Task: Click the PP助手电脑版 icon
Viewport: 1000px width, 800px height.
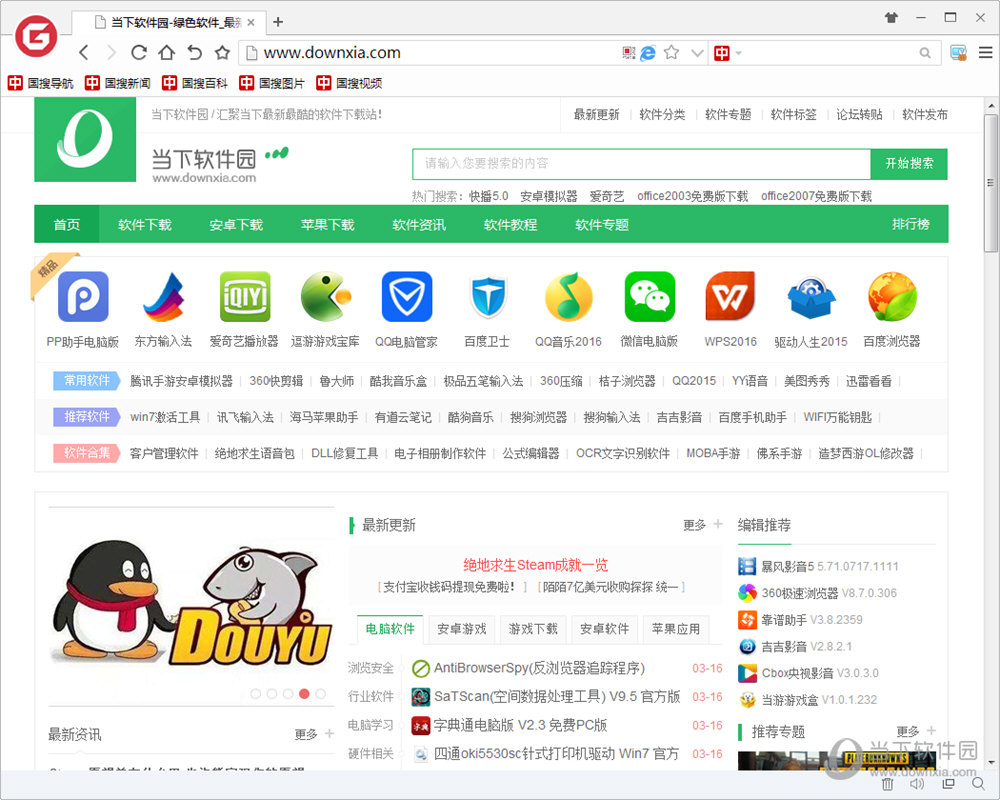Action: coord(83,297)
